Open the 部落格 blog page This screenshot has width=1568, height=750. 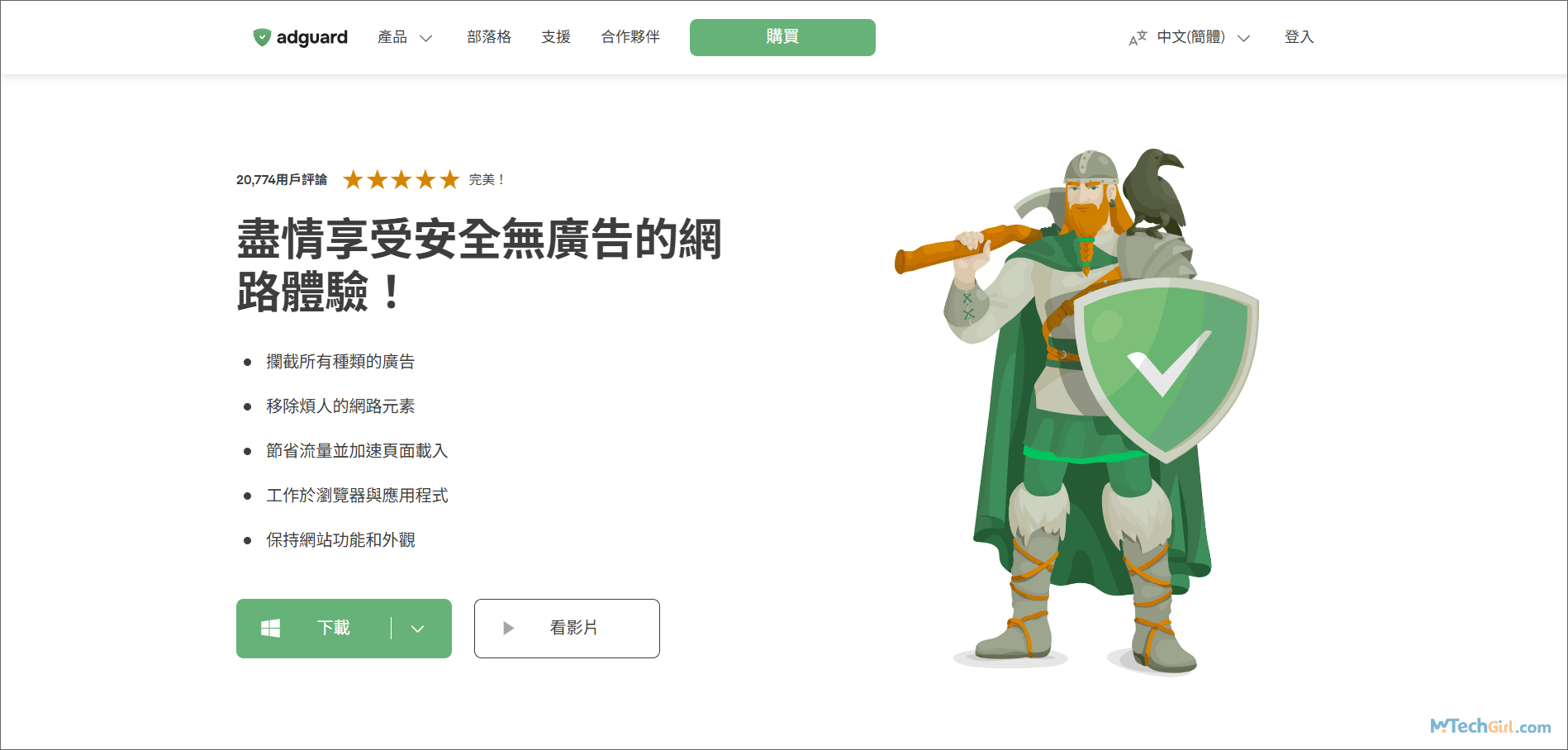tap(489, 37)
